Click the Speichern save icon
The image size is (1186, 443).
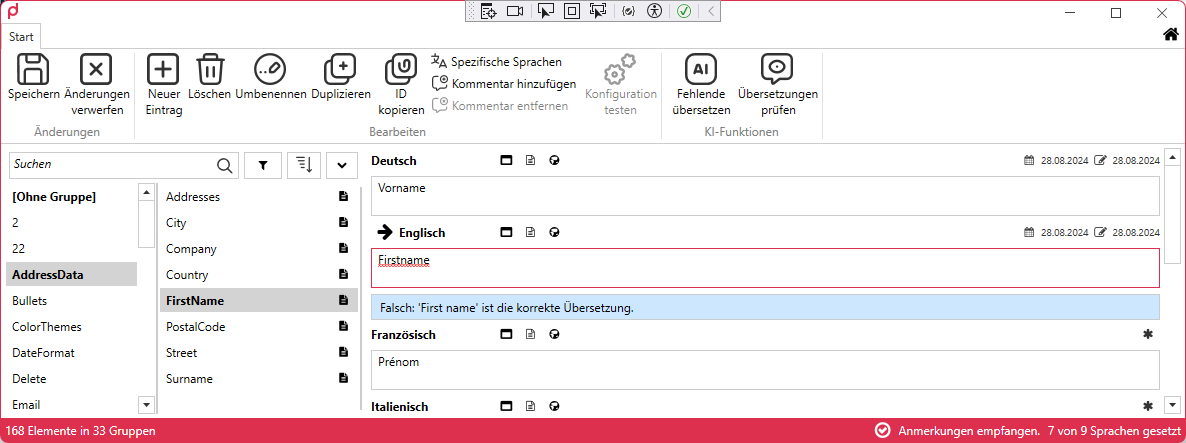tap(33, 70)
